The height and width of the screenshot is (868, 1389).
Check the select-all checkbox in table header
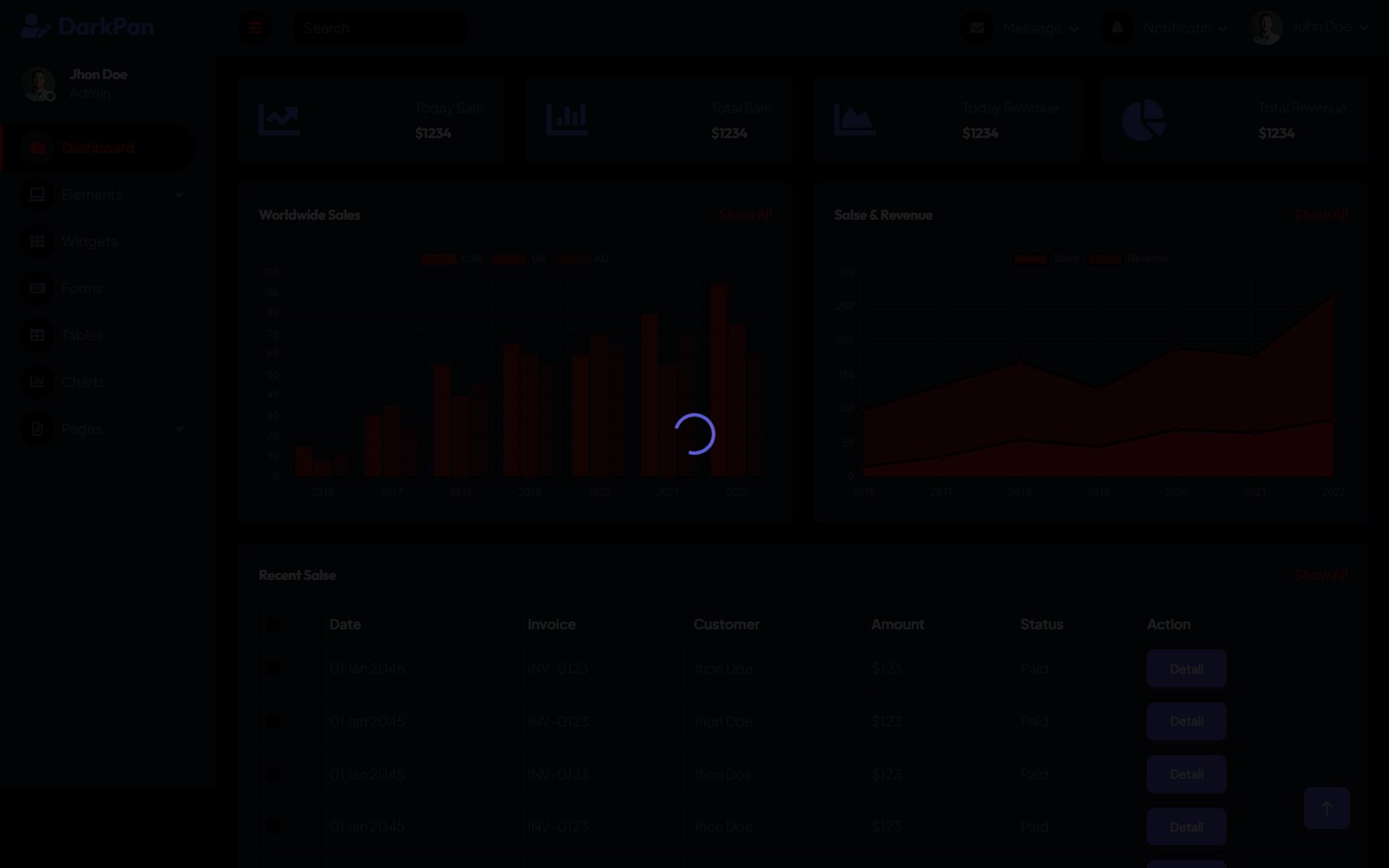(x=273, y=624)
